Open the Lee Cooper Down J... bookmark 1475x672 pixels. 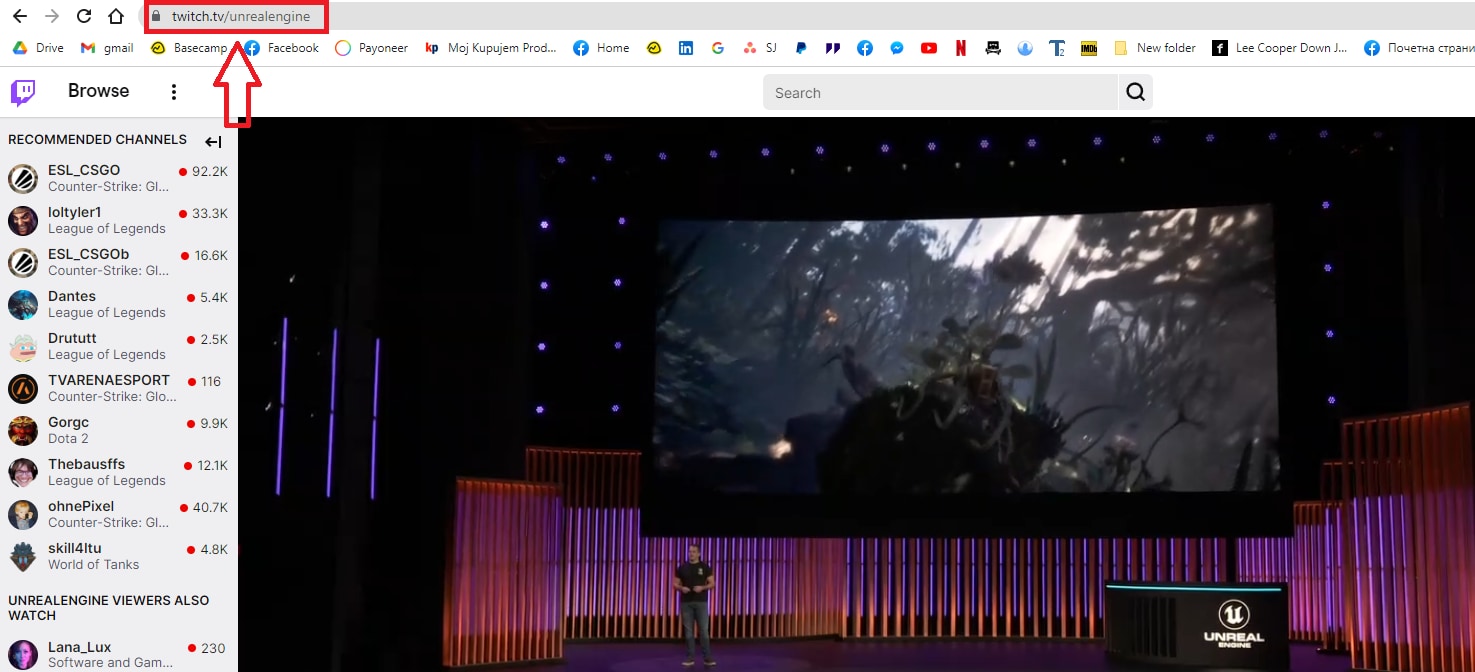click(1279, 48)
